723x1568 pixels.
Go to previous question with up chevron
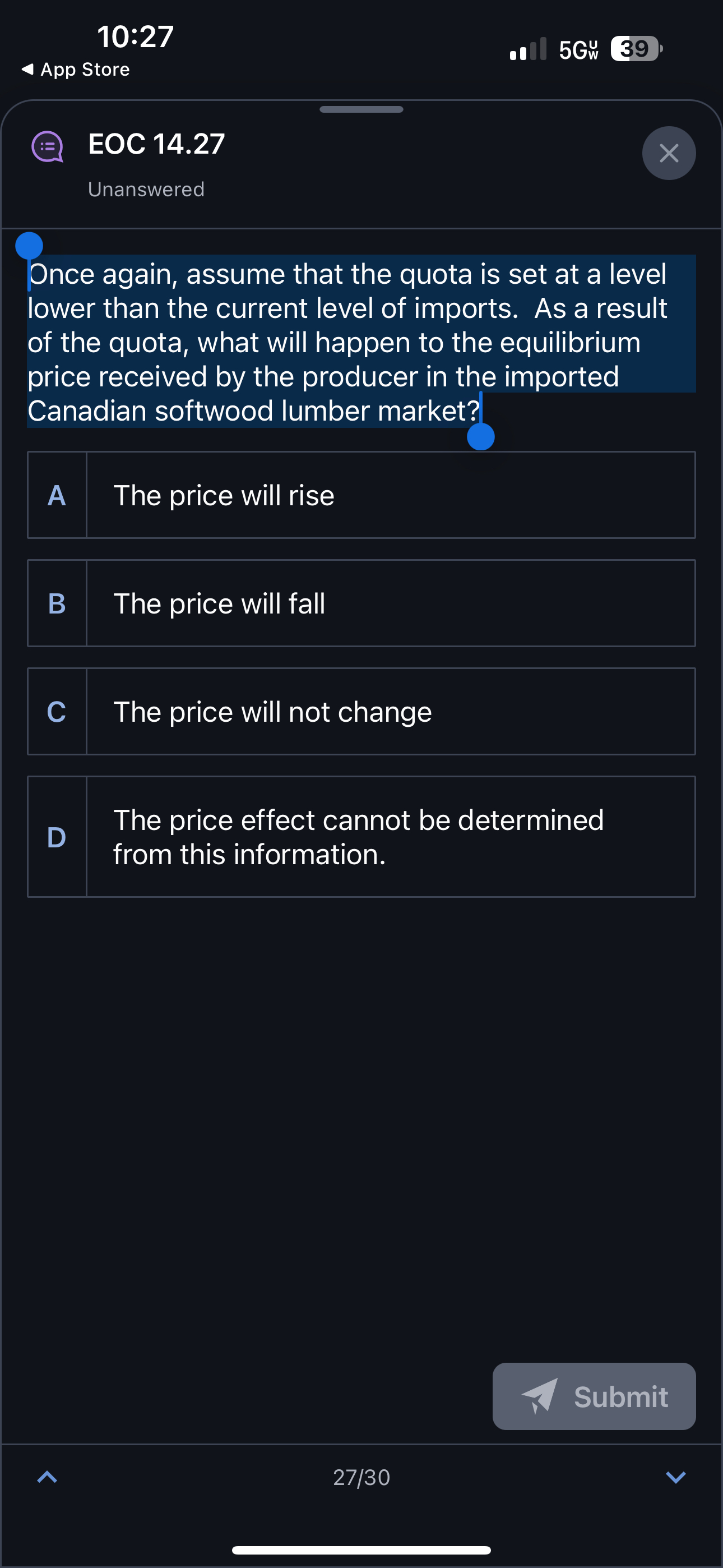[48, 1477]
